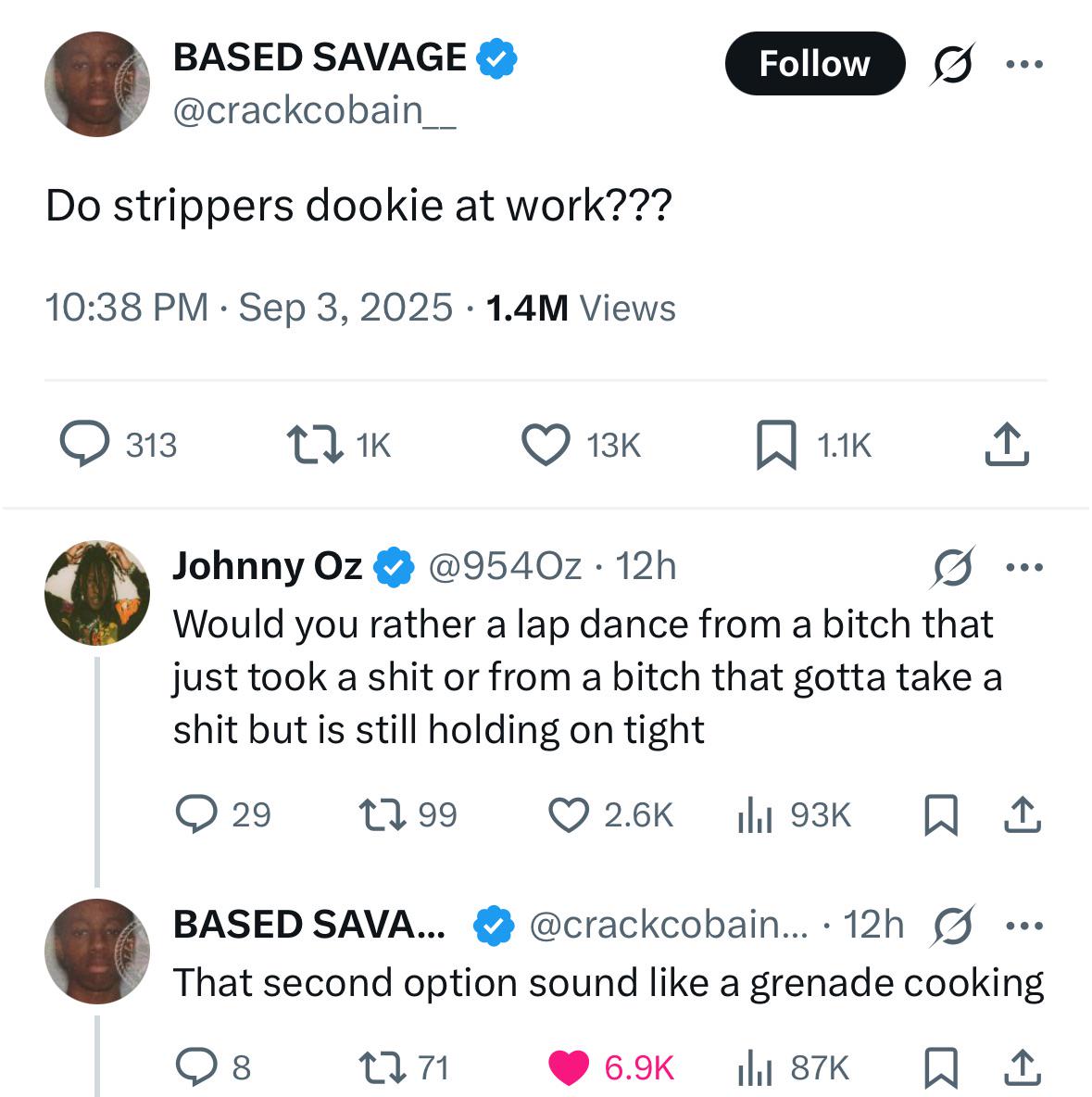
Task: Open Johnny Oz profile avatar
Action: (x=96, y=593)
